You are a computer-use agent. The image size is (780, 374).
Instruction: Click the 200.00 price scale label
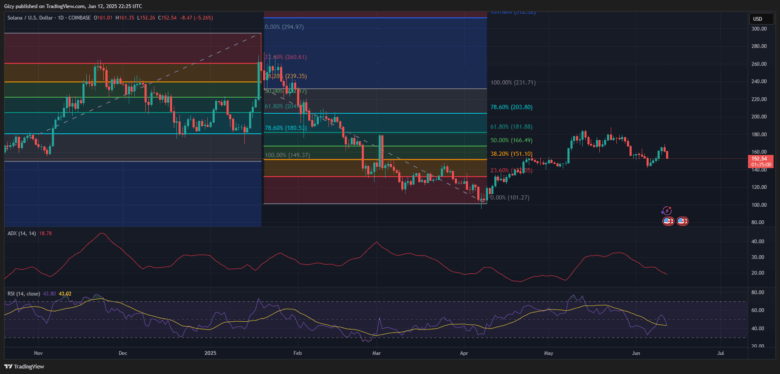pyautogui.click(x=758, y=116)
